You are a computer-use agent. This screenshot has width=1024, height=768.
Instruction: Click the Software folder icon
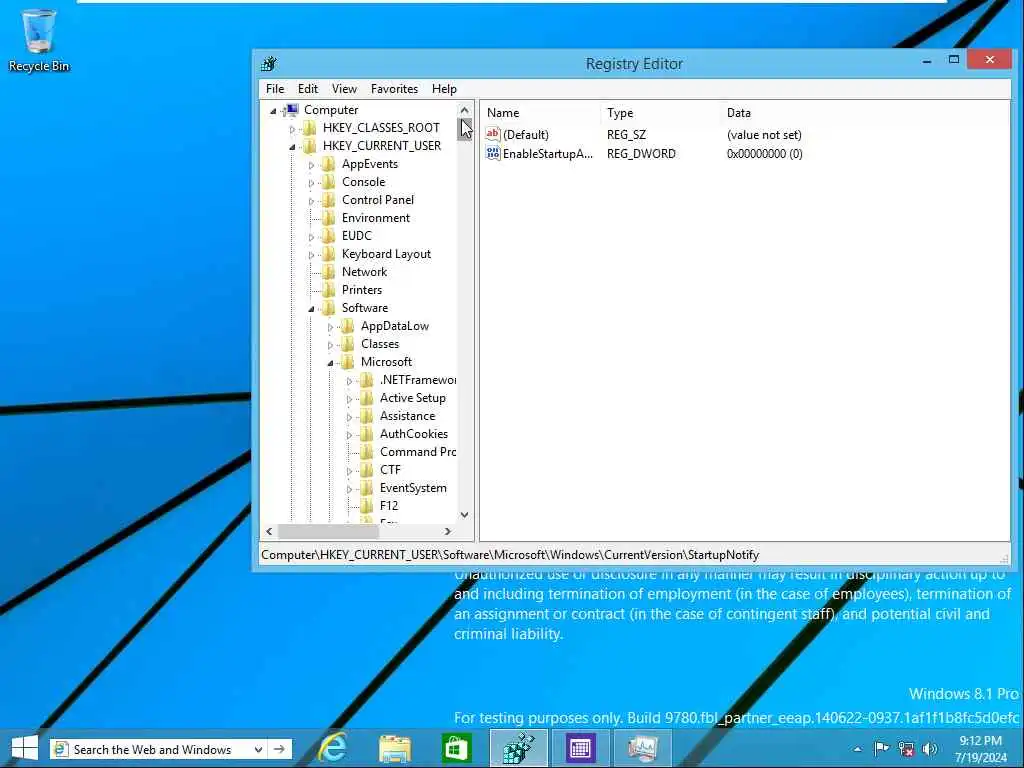pyautogui.click(x=329, y=308)
